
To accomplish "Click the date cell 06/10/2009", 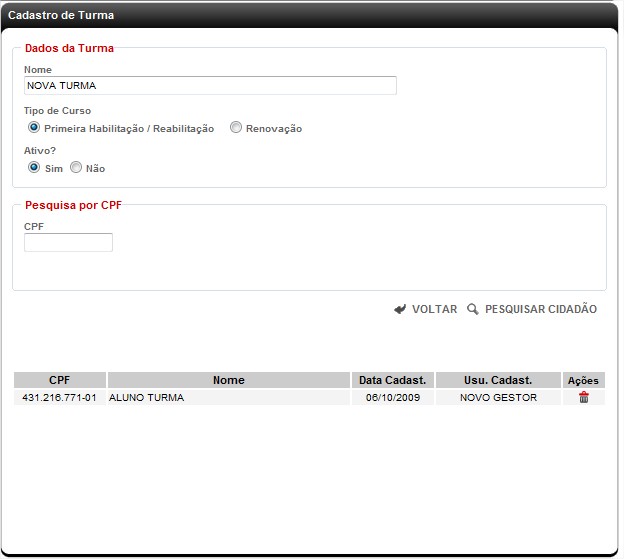I will coord(392,398).
